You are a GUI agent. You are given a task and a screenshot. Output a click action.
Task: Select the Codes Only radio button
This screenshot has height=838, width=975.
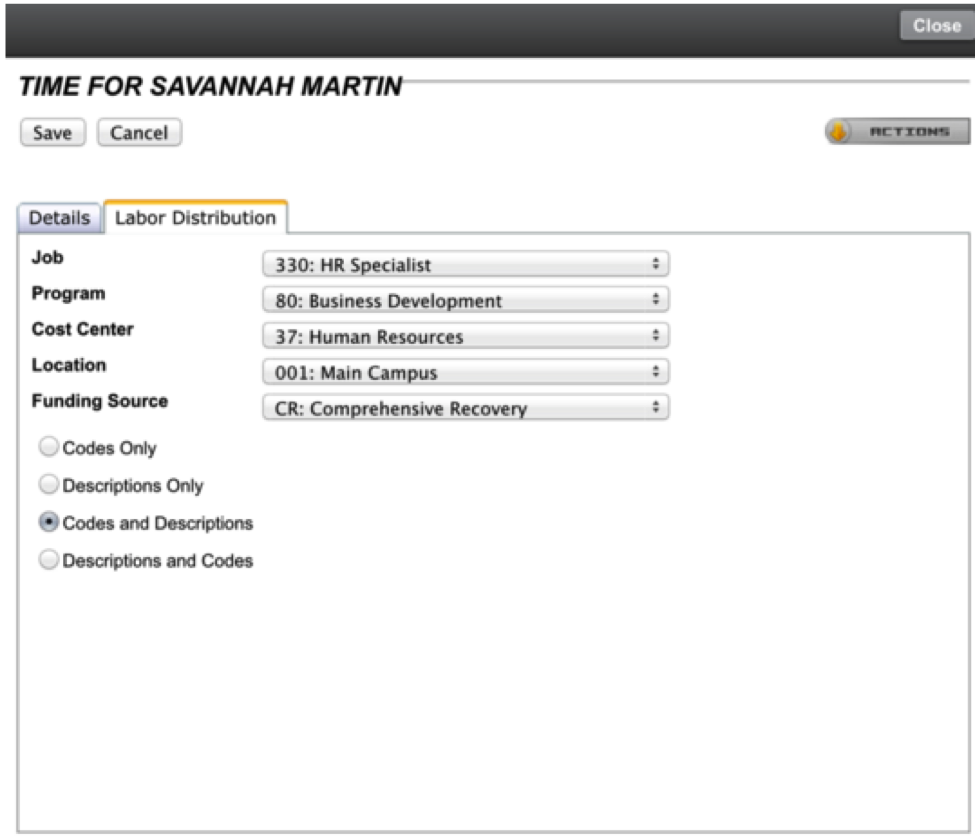(x=47, y=448)
